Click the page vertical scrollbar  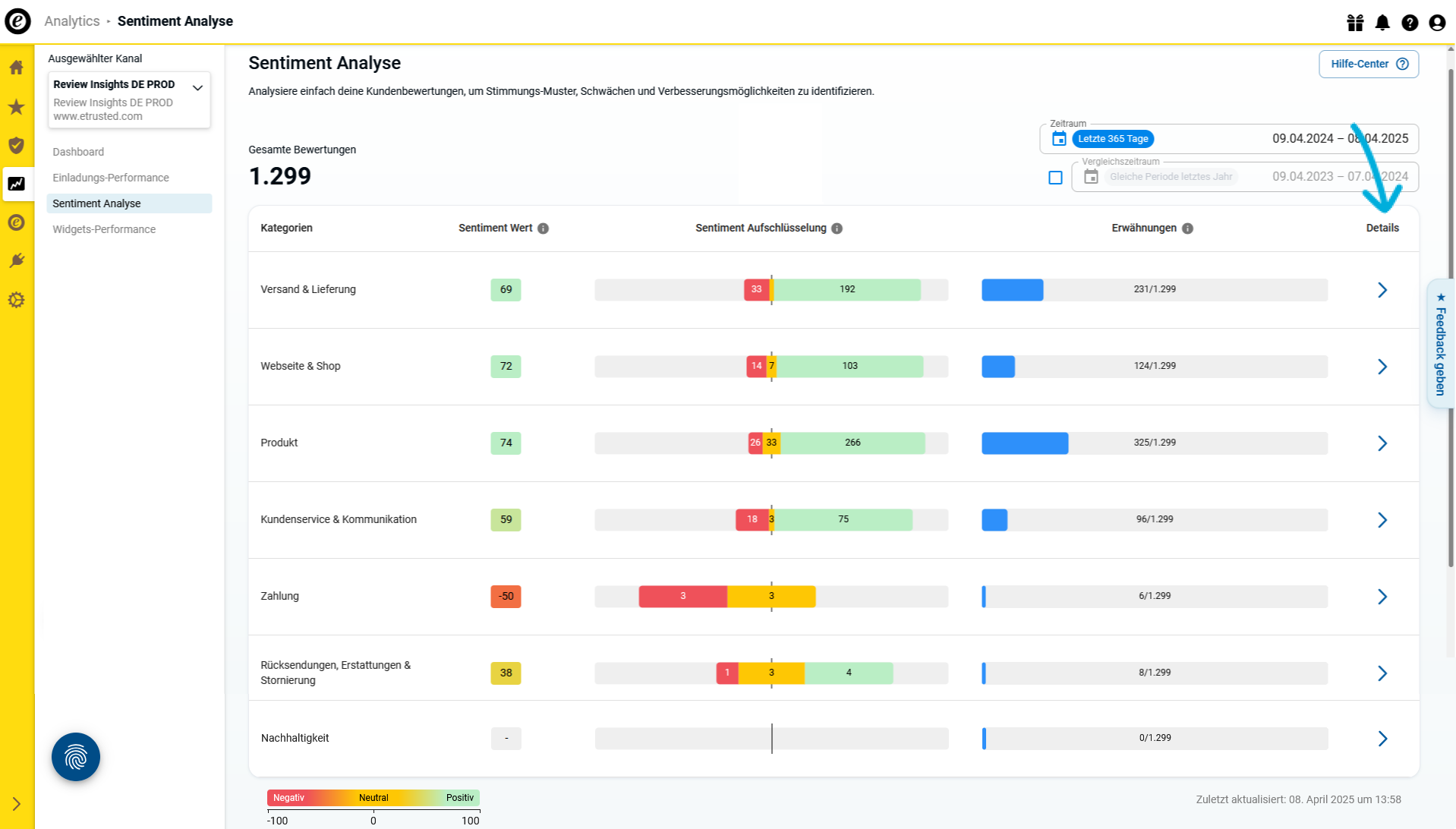point(1451,319)
